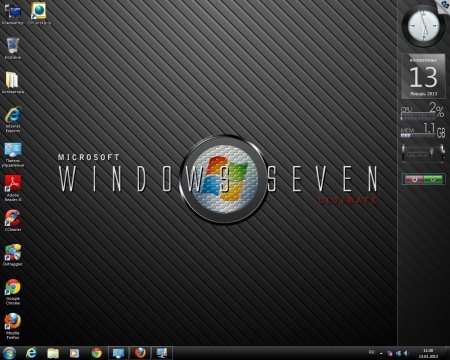Click the analog clock gadget

[423, 26]
